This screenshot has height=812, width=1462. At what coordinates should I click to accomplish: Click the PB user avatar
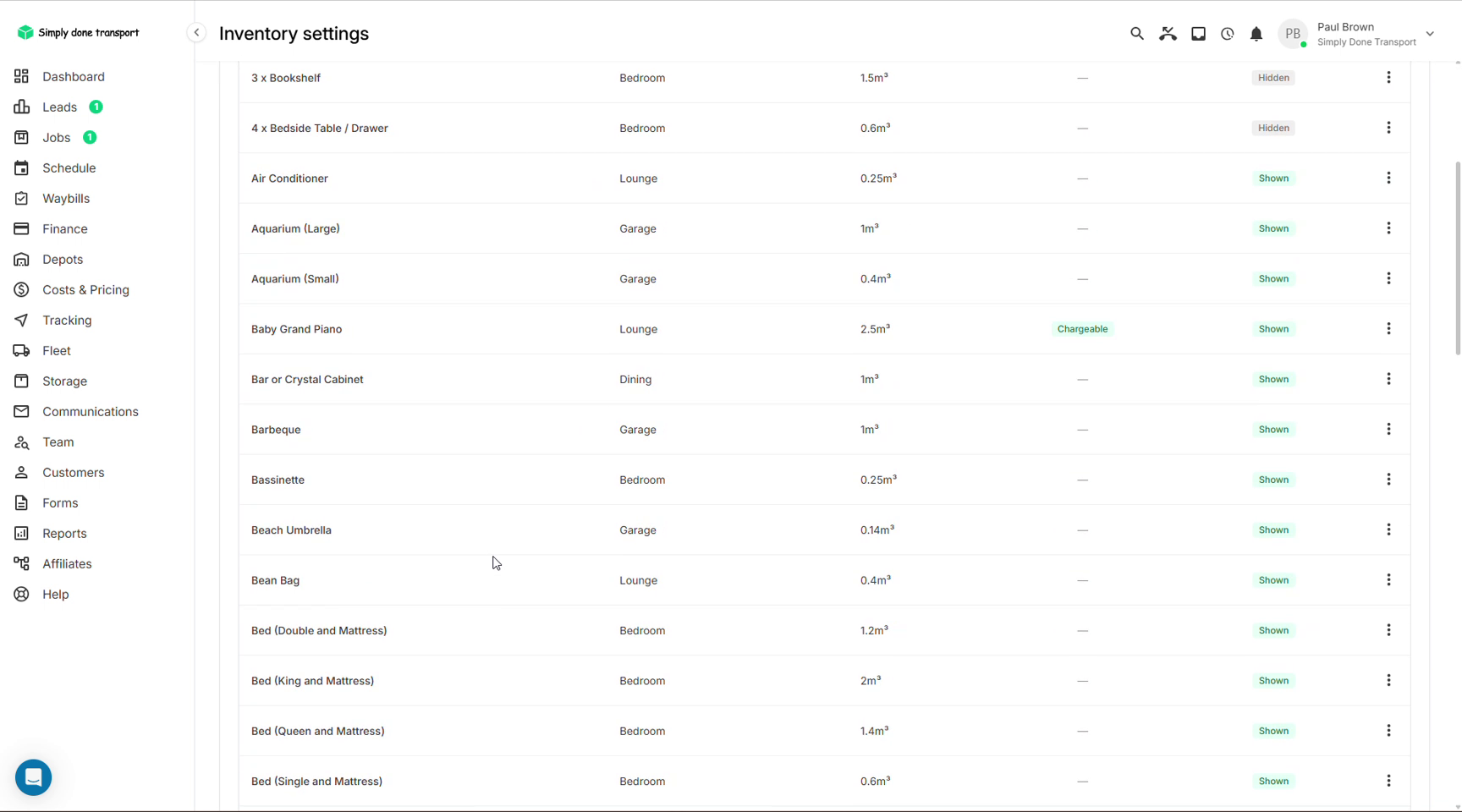tap(1293, 34)
